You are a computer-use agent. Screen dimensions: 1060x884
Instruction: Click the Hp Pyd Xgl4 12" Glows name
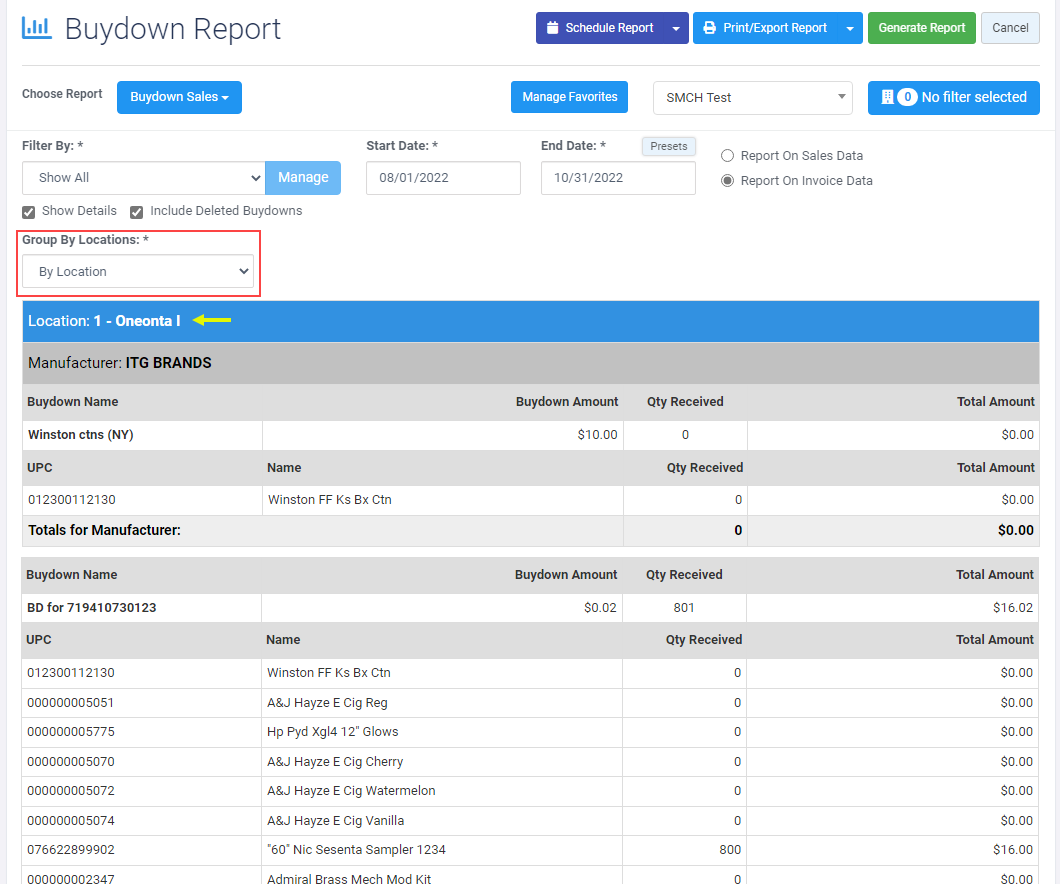333,732
